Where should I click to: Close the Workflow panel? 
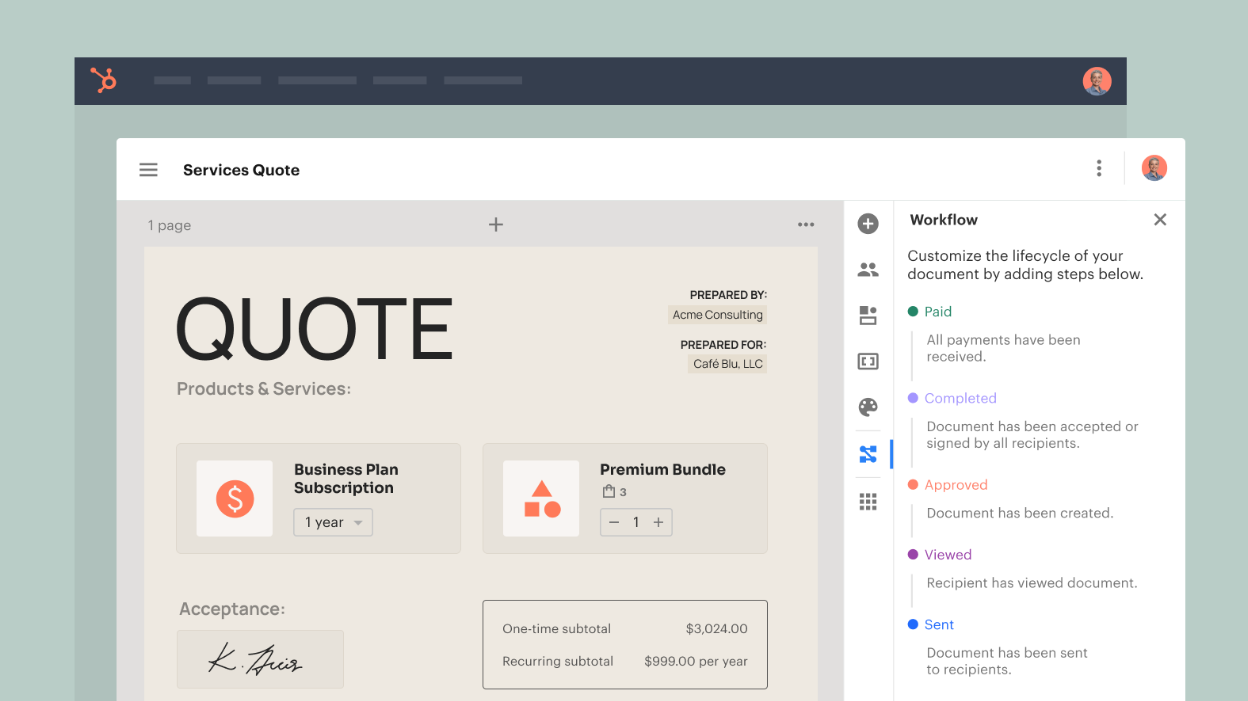click(x=1160, y=220)
